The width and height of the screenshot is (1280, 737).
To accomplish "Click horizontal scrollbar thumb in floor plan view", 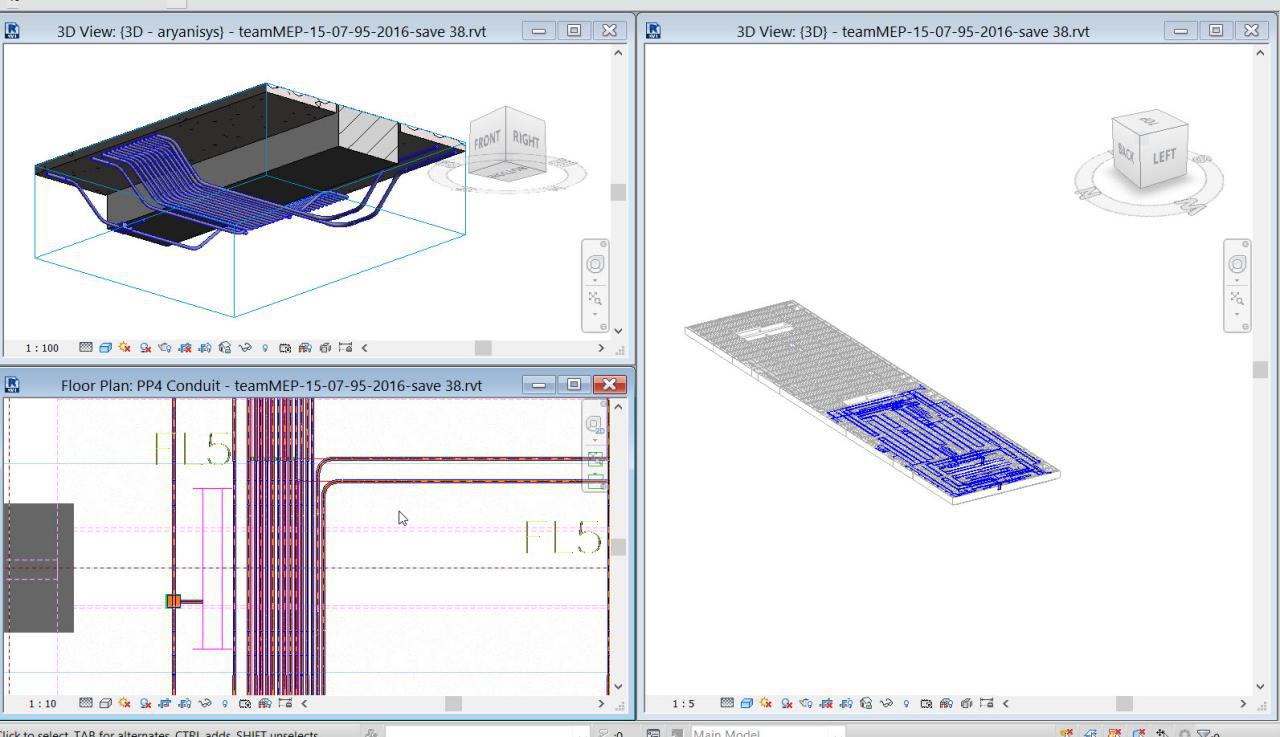I will coord(453,703).
